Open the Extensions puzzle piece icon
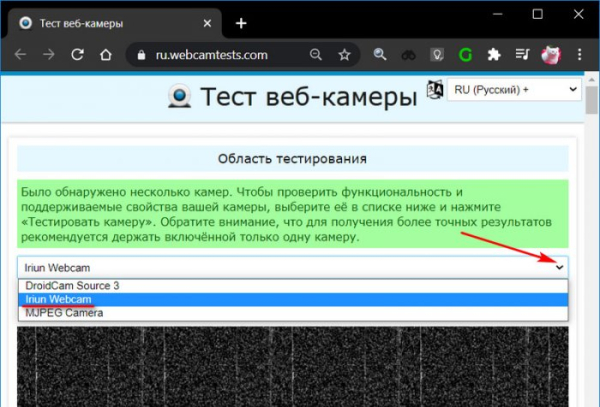Image resolution: width=600 pixels, height=407 pixels. [493, 55]
